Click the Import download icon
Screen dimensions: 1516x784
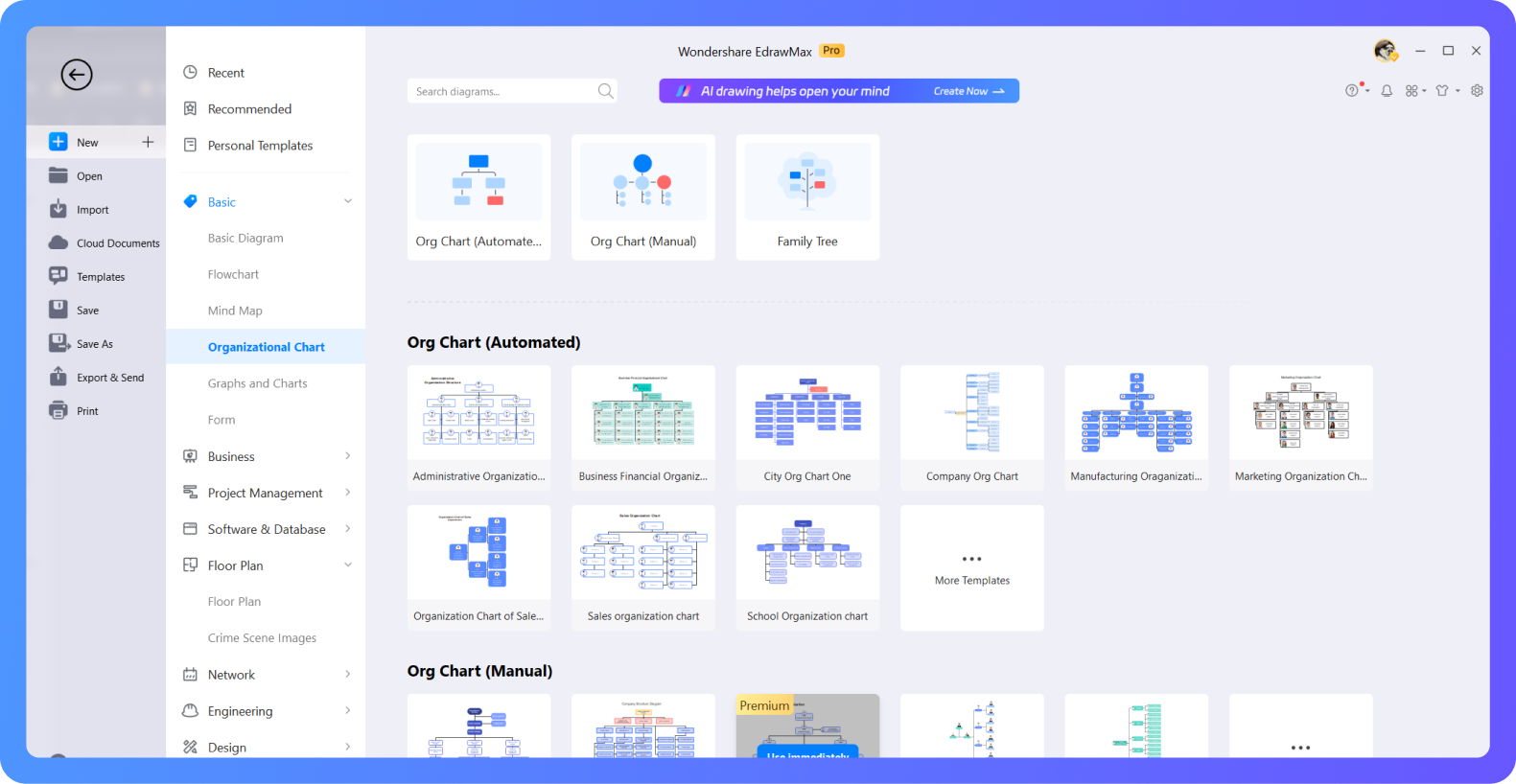58,209
